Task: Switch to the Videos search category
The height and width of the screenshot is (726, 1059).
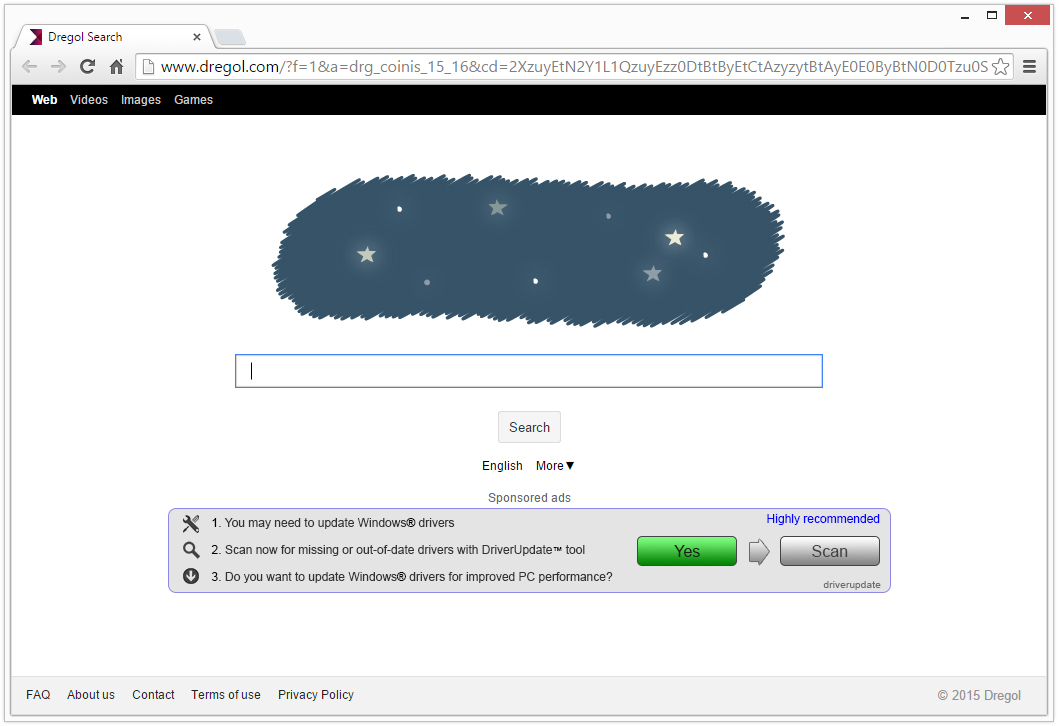Action: coord(89,100)
